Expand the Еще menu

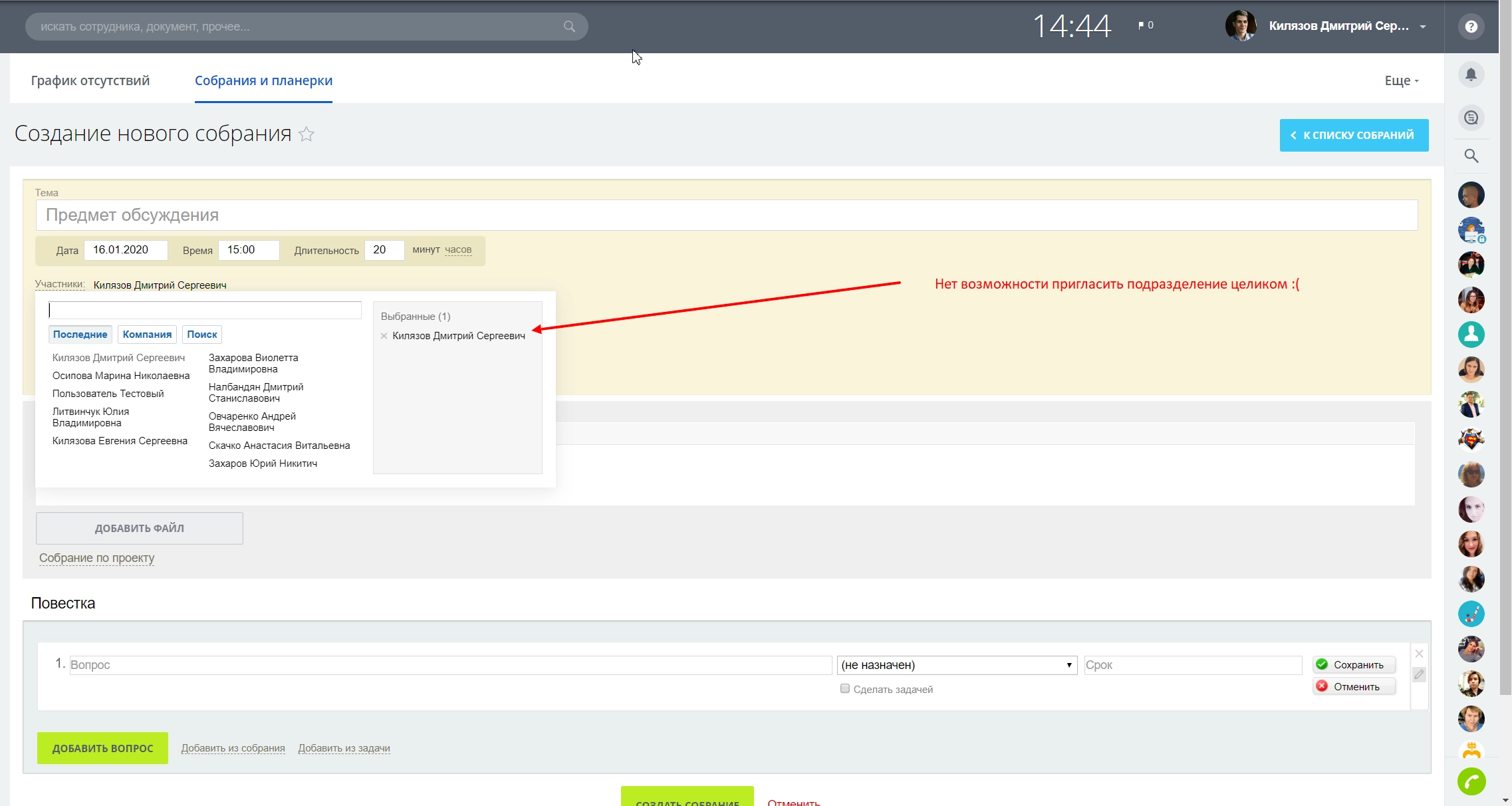[x=1402, y=80]
